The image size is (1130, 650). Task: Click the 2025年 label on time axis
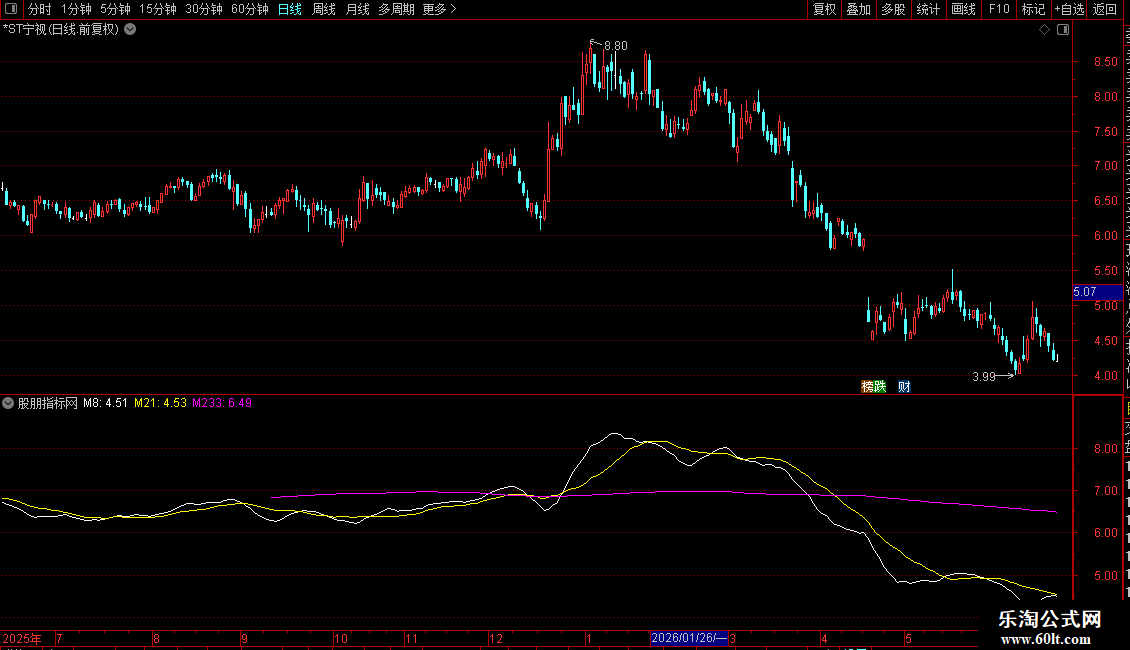point(22,639)
